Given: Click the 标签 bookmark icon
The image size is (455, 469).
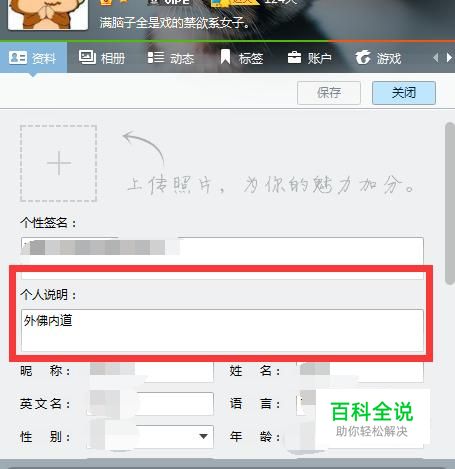Looking at the screenshot, I should click(225, 57).
